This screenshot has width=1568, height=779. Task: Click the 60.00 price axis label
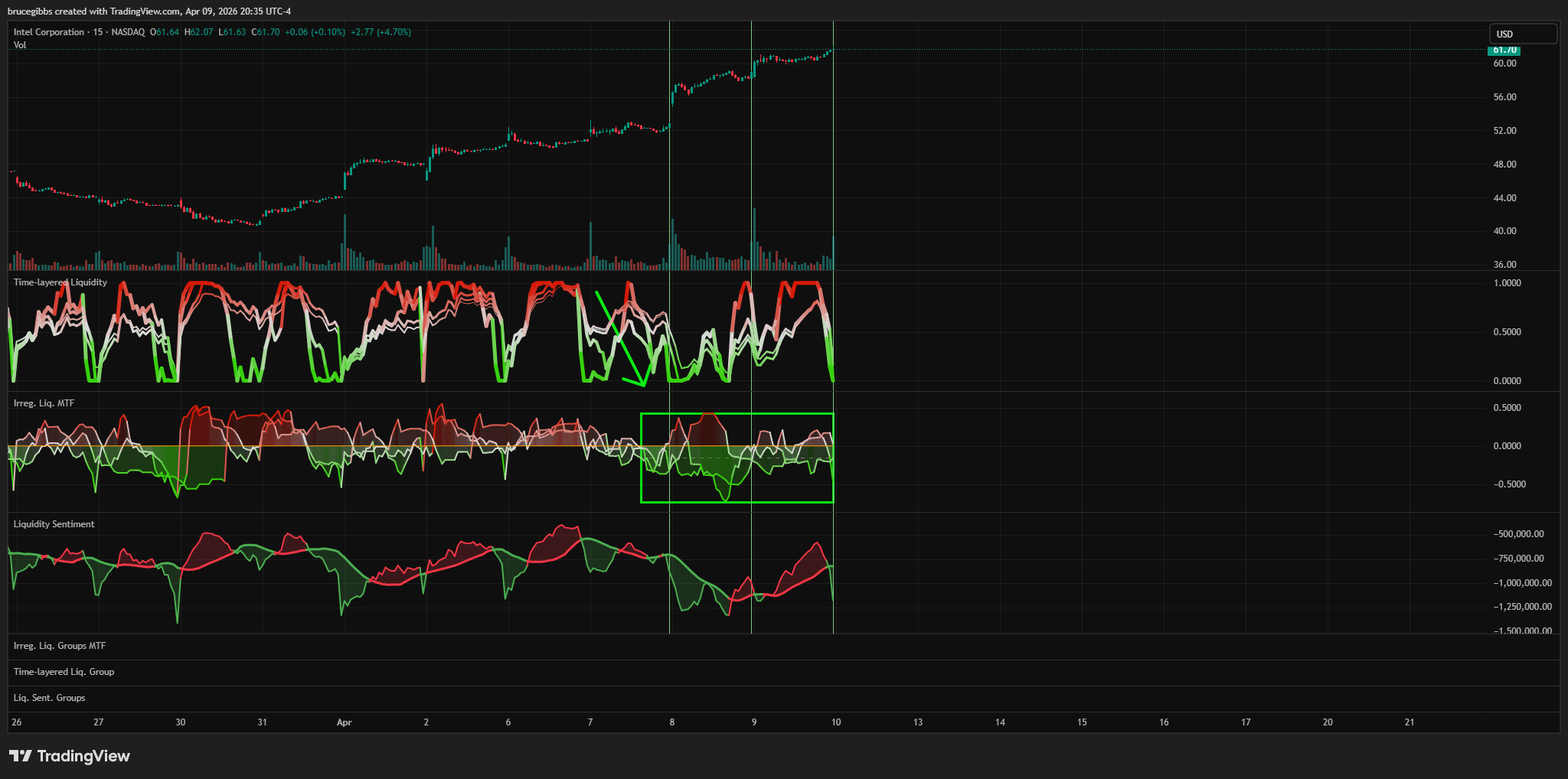click(x=1504, y=64)
